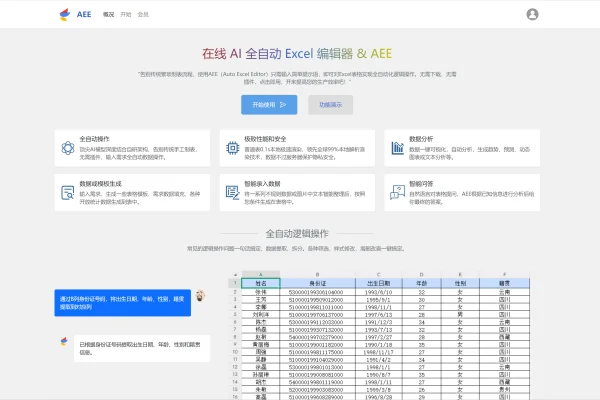The height and width of the screenshot is (400, 600).
Task: Select the 籍贯 header cell
Action: pos(504,283)
